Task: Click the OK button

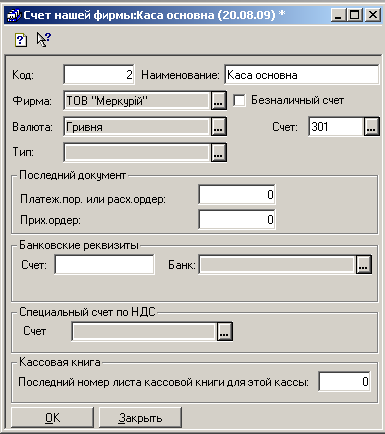Action: pyautogui.click(x=52, y=417)
